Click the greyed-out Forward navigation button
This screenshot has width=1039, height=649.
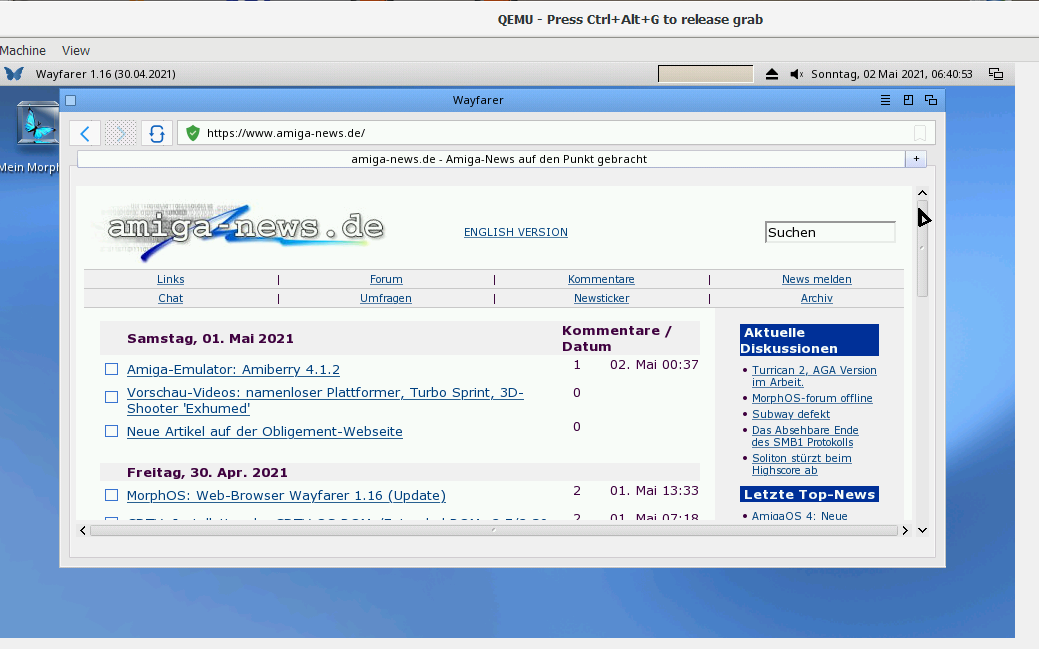[121, 133]
